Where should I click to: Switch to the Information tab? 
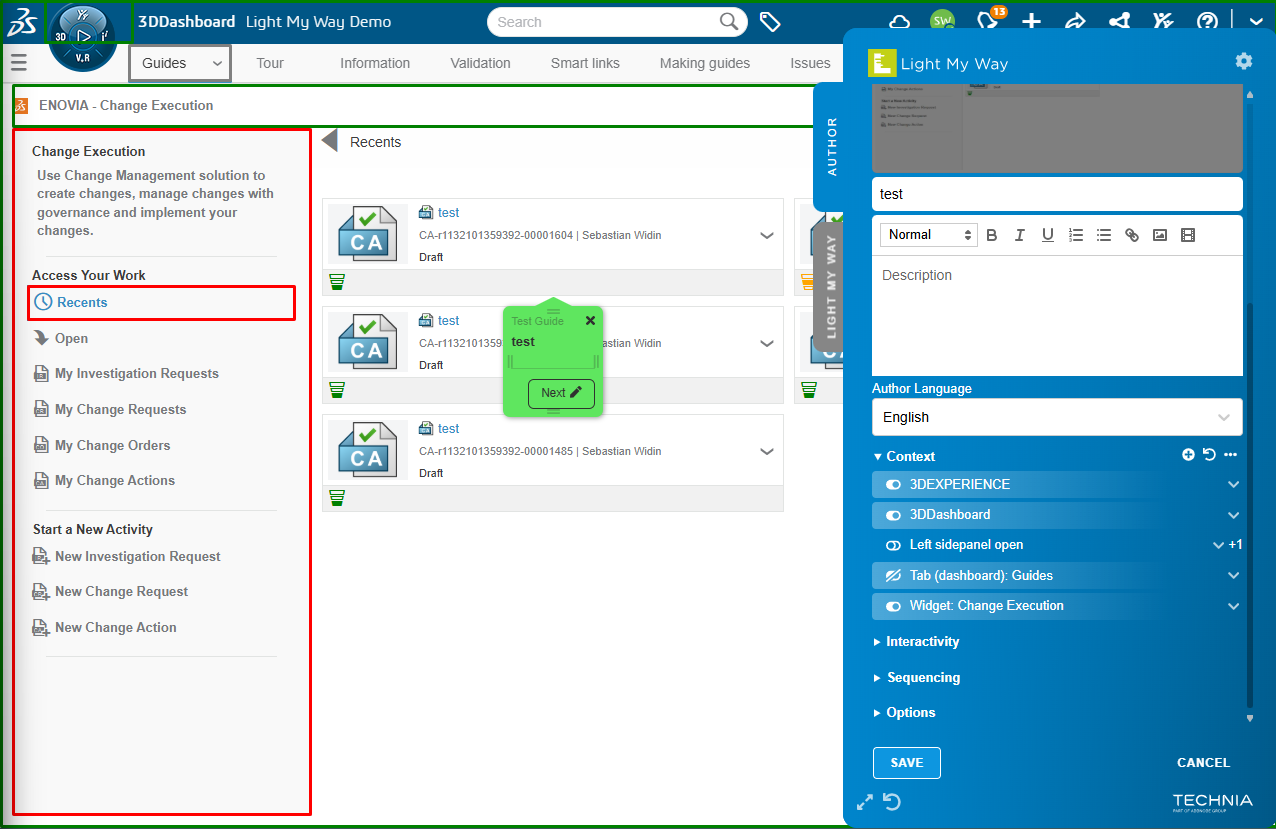tap(375, 63)
